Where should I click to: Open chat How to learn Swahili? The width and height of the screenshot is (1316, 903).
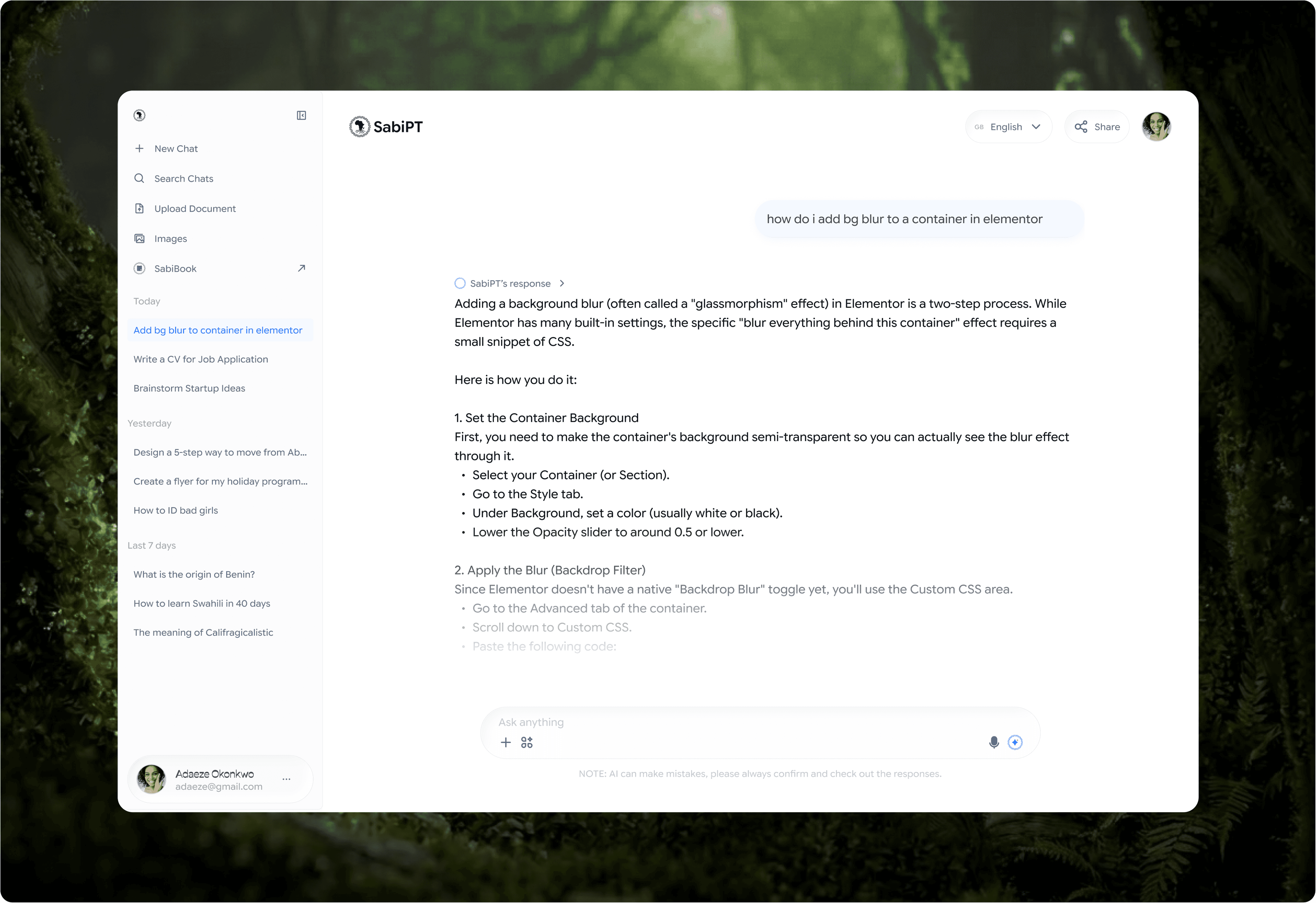tap(202, 603)
